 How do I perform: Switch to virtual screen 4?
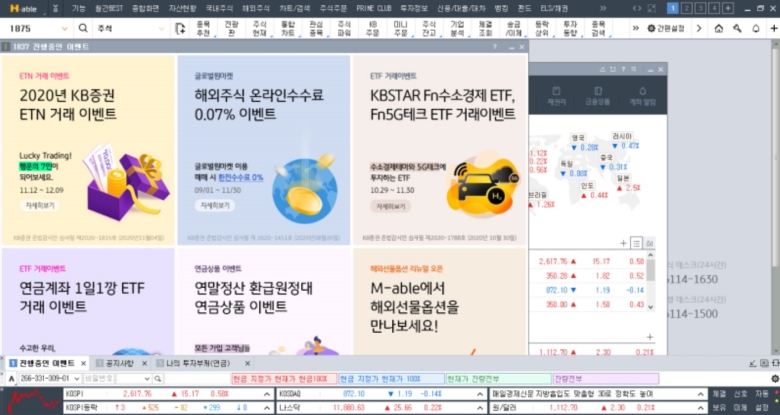pyautogui.click(x=714, y=8)
